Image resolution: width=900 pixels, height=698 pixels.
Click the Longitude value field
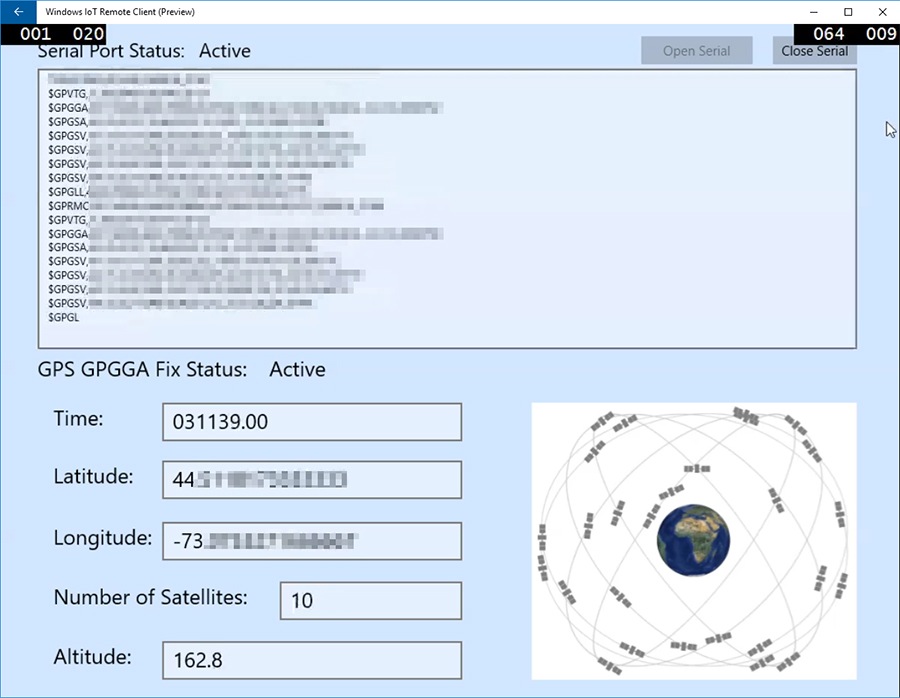pos(312,541)
